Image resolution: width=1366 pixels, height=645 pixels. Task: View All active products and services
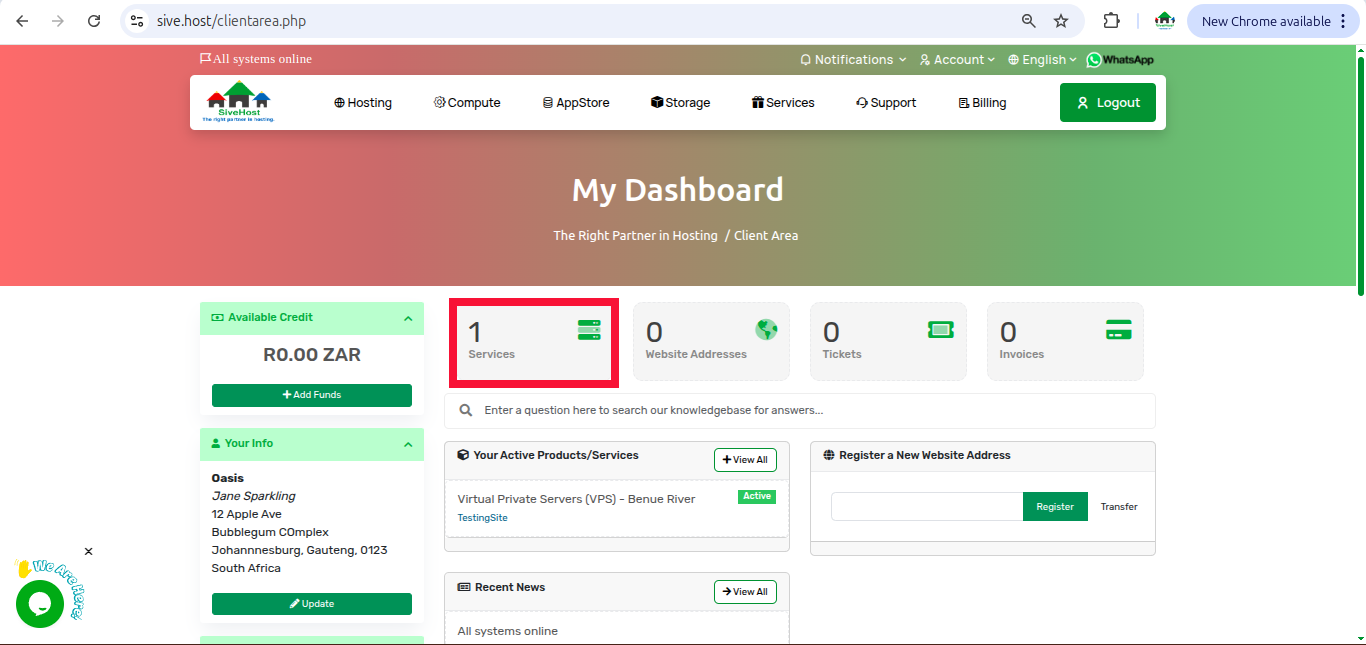[x=745, y=460]
